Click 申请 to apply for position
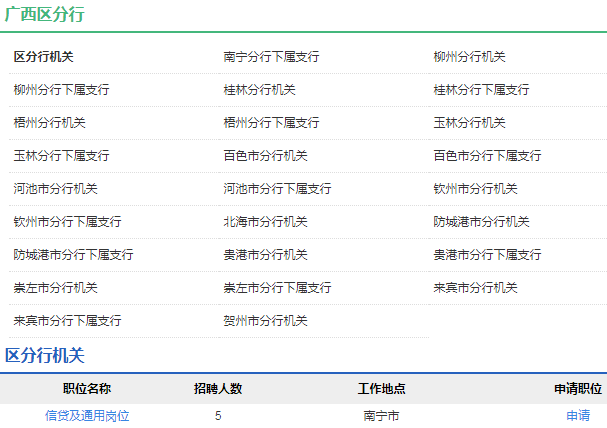Viewport: 607px width, 428px height. [578, 415]
